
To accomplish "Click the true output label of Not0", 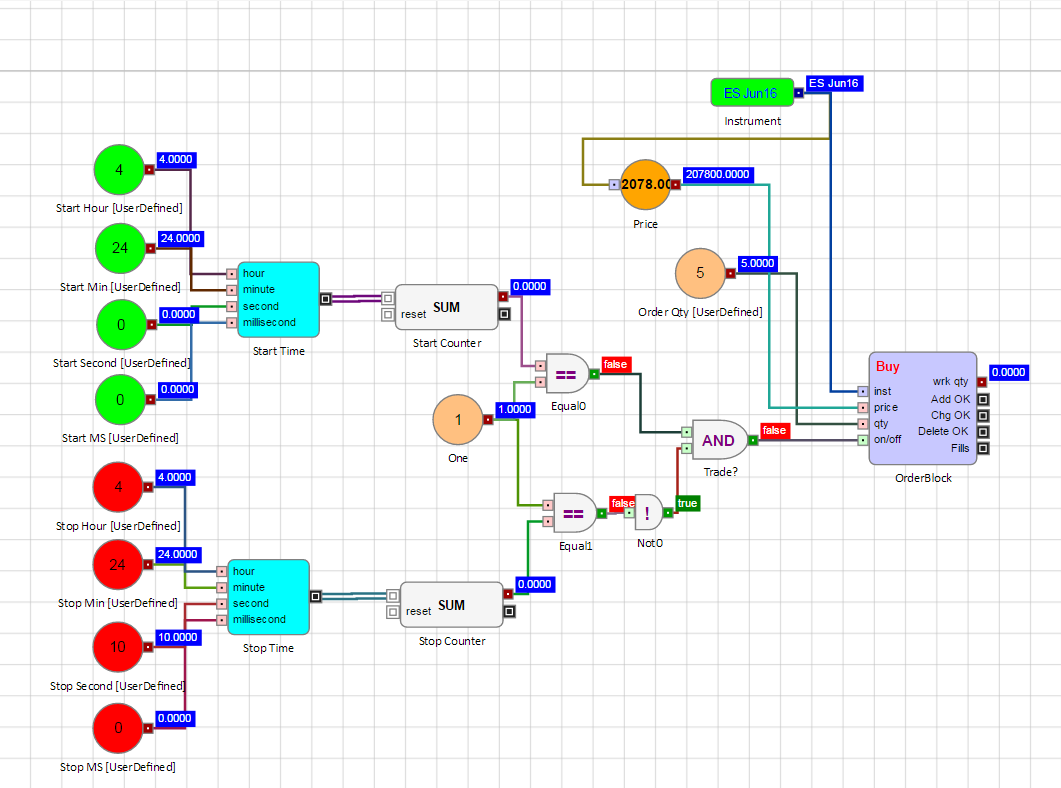I will (x=688, y=503).
